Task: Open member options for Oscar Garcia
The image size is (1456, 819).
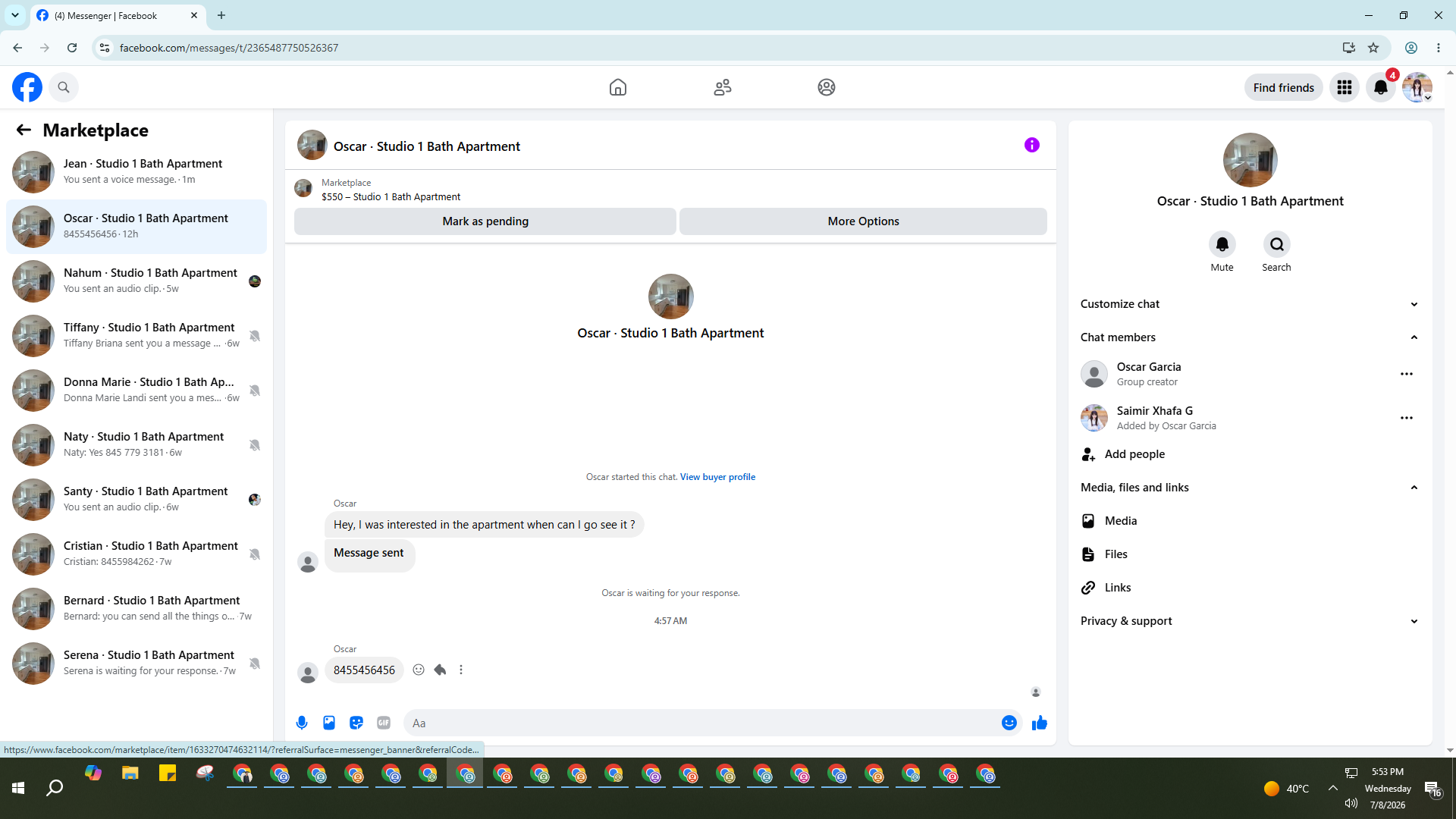Action: pyautogui.click(x=1407, y=374)
